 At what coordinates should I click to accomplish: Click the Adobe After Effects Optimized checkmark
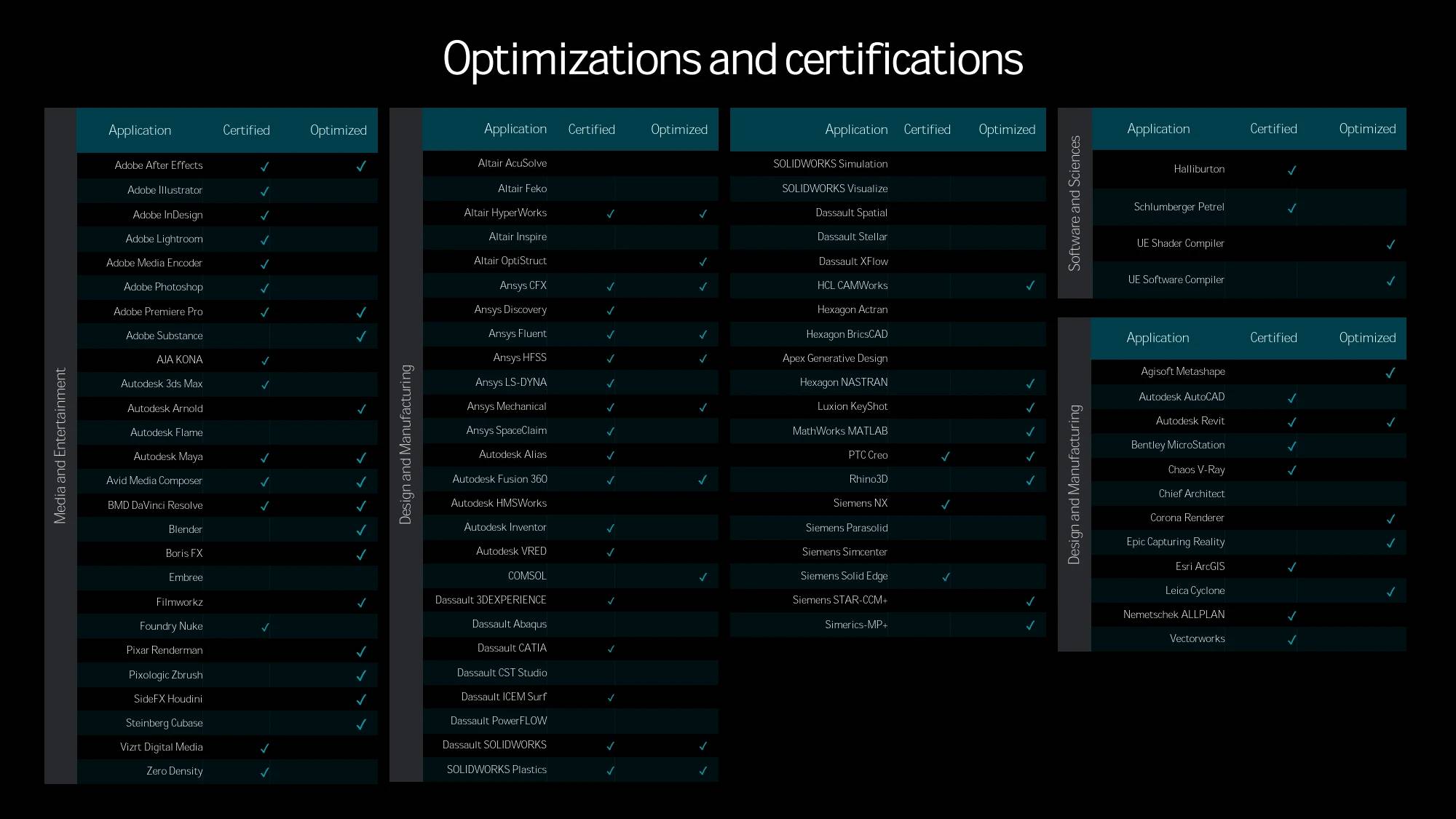tap(361, 167)
